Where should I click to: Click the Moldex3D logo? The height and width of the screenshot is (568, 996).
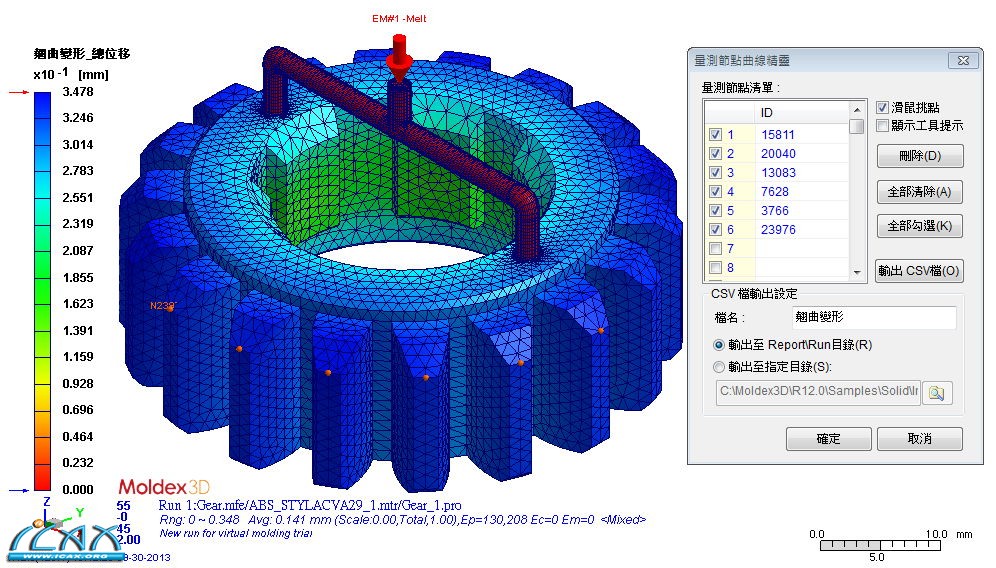pyautogui.click(x=164, y=487)
